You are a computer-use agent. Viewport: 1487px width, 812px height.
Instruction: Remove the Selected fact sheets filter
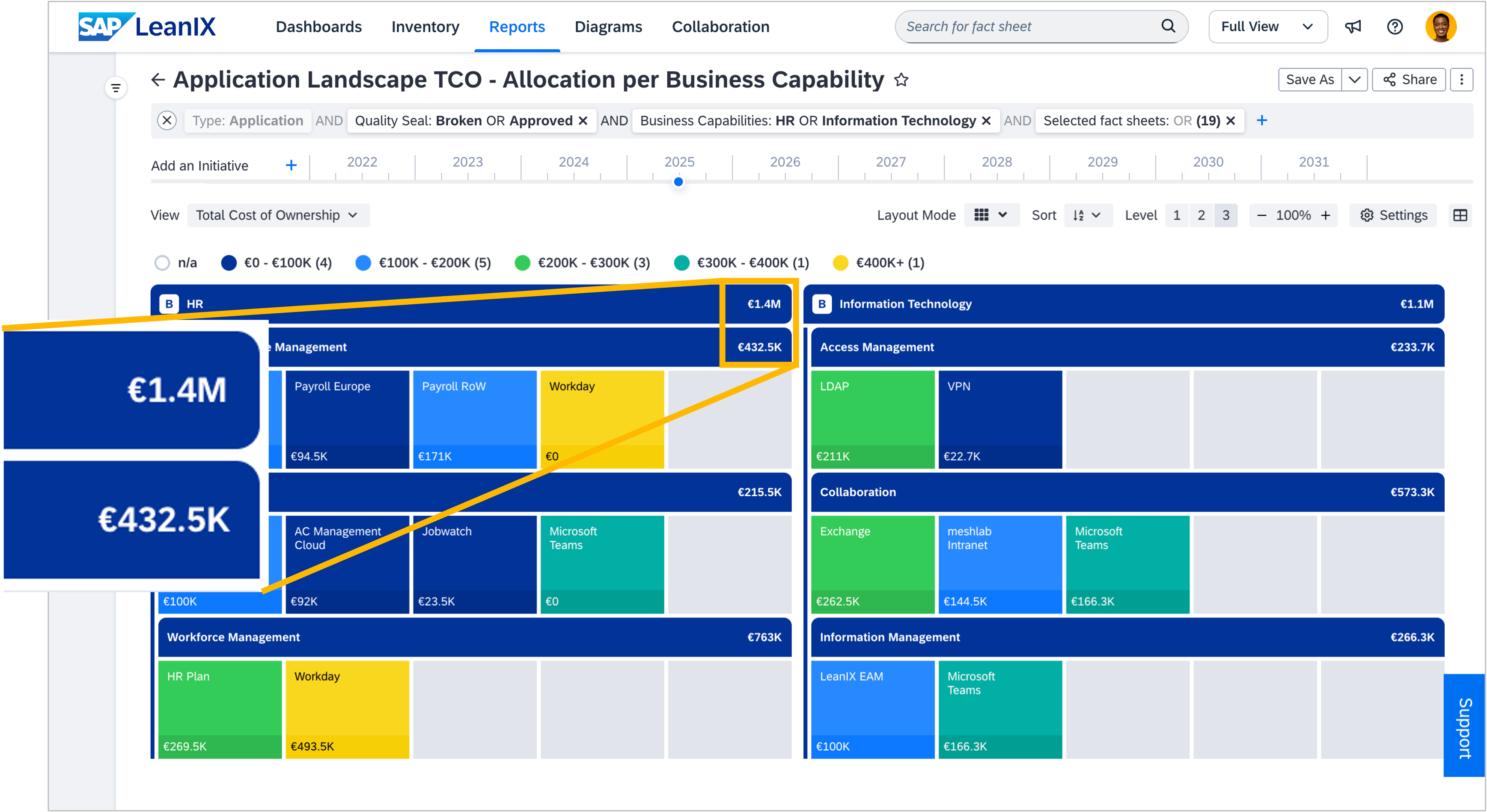(x=1230, y=121)
